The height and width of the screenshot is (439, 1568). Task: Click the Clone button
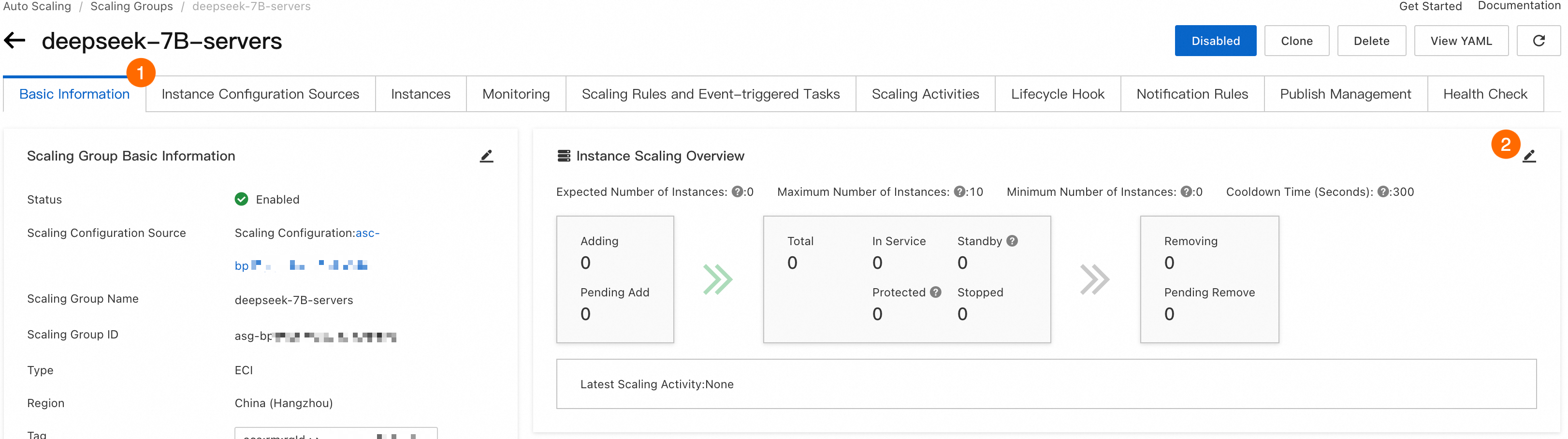click(1296, 41)
